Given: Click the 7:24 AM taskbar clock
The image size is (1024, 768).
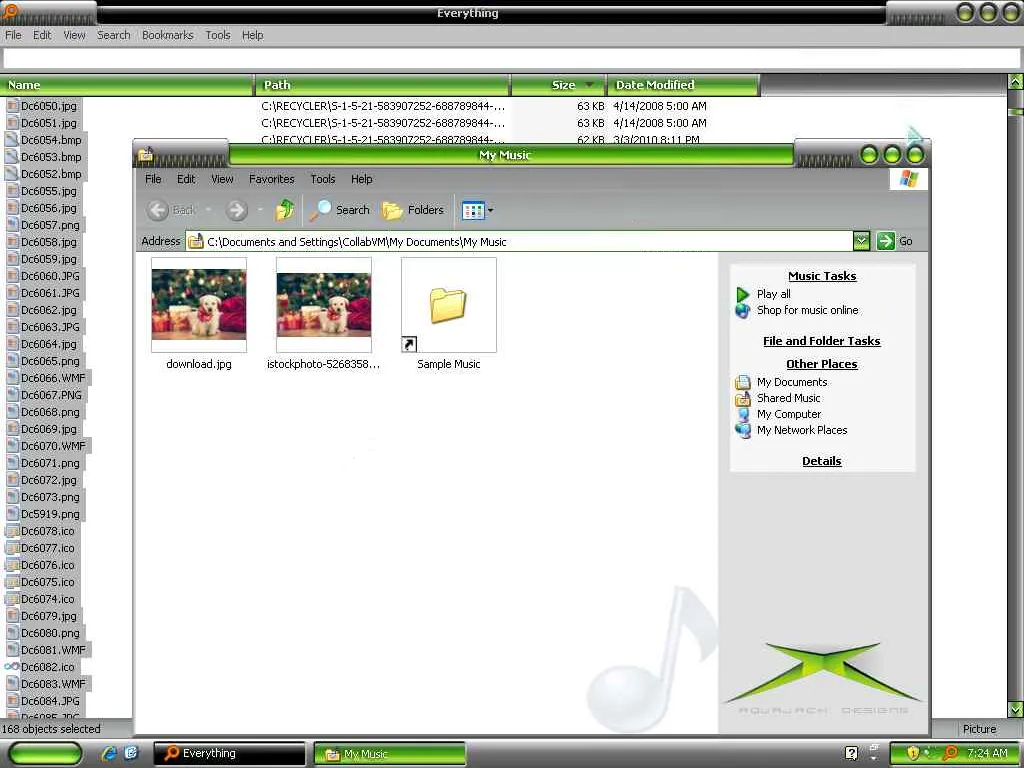Looking at the screenshot, I should 987,754.
